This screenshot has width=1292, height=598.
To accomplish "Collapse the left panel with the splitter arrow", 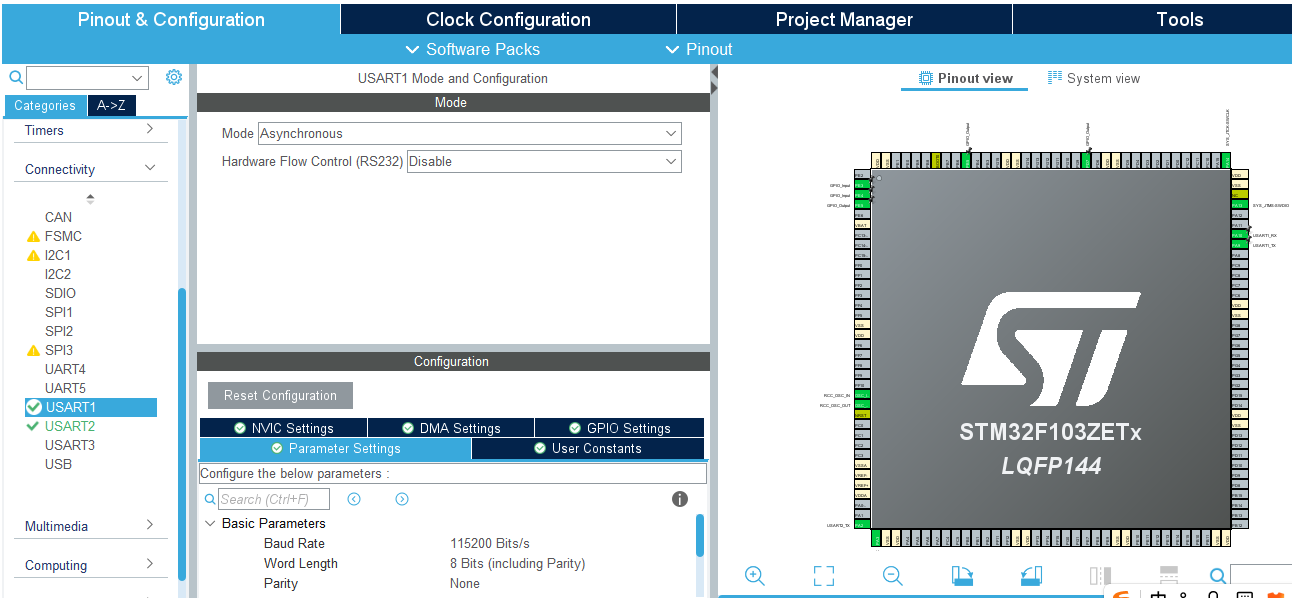I will coord(714,72).
